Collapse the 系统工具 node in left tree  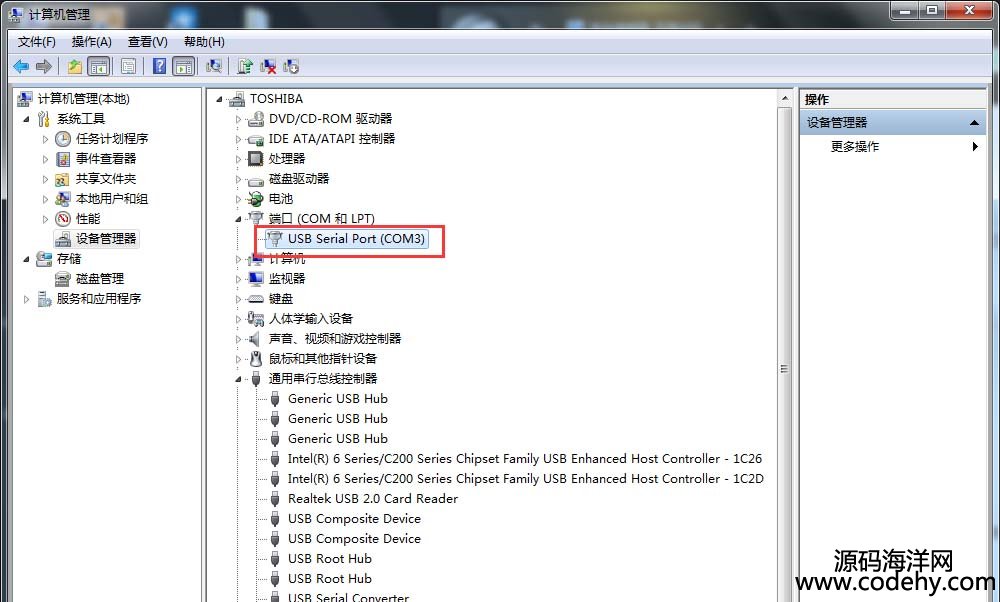(26, 119)
